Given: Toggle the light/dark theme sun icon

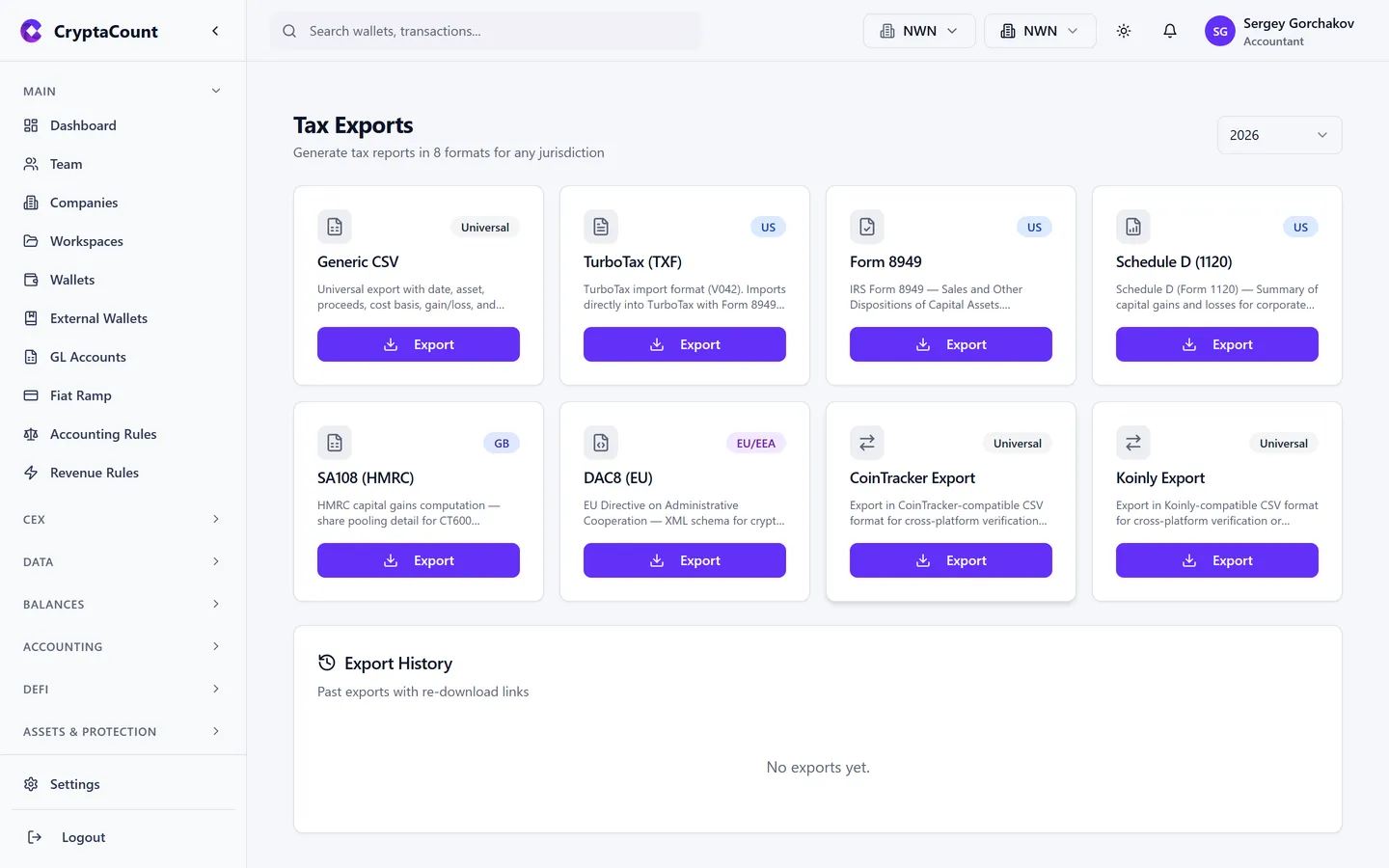Looking at the screenshot, I should (1124, 31).
